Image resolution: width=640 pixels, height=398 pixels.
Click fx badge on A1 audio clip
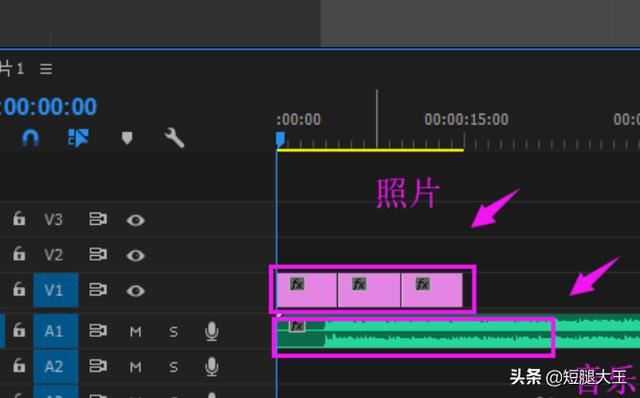[x=297, y=326]
